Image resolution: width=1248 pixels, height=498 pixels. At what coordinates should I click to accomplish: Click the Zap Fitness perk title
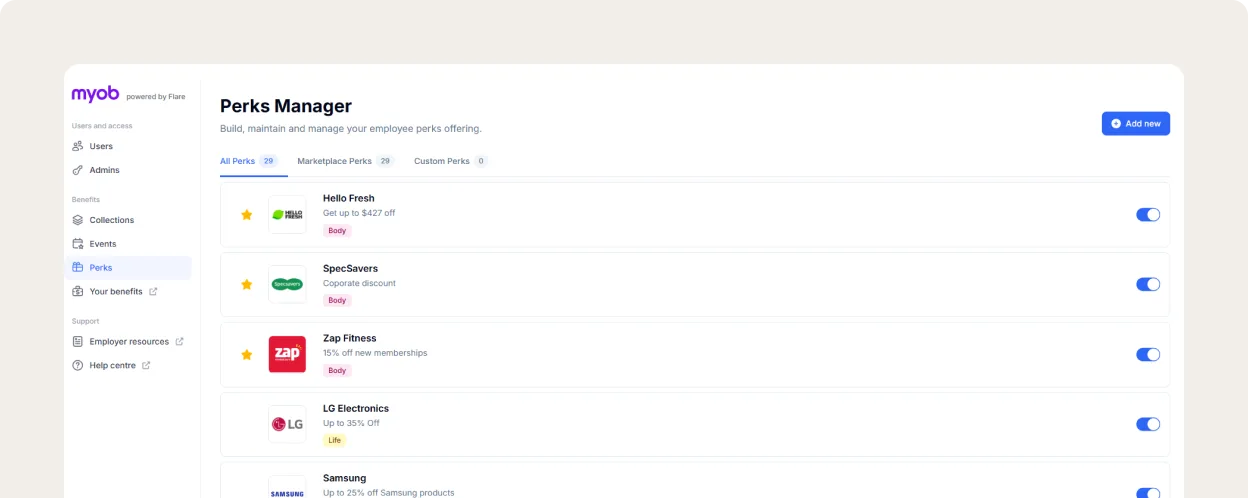tap(350, 338)
